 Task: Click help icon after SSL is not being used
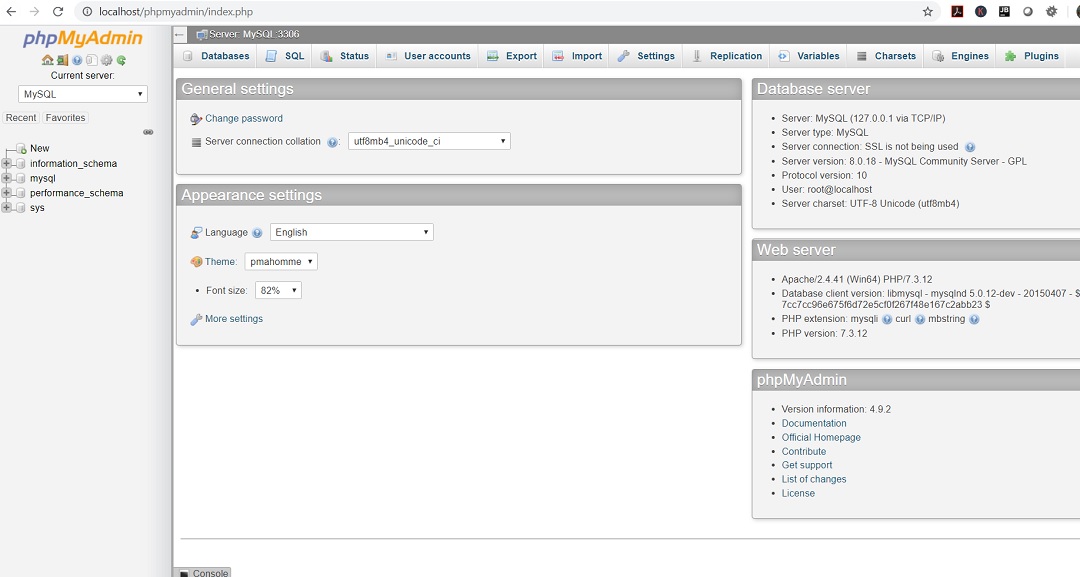(x=970, y=147)
